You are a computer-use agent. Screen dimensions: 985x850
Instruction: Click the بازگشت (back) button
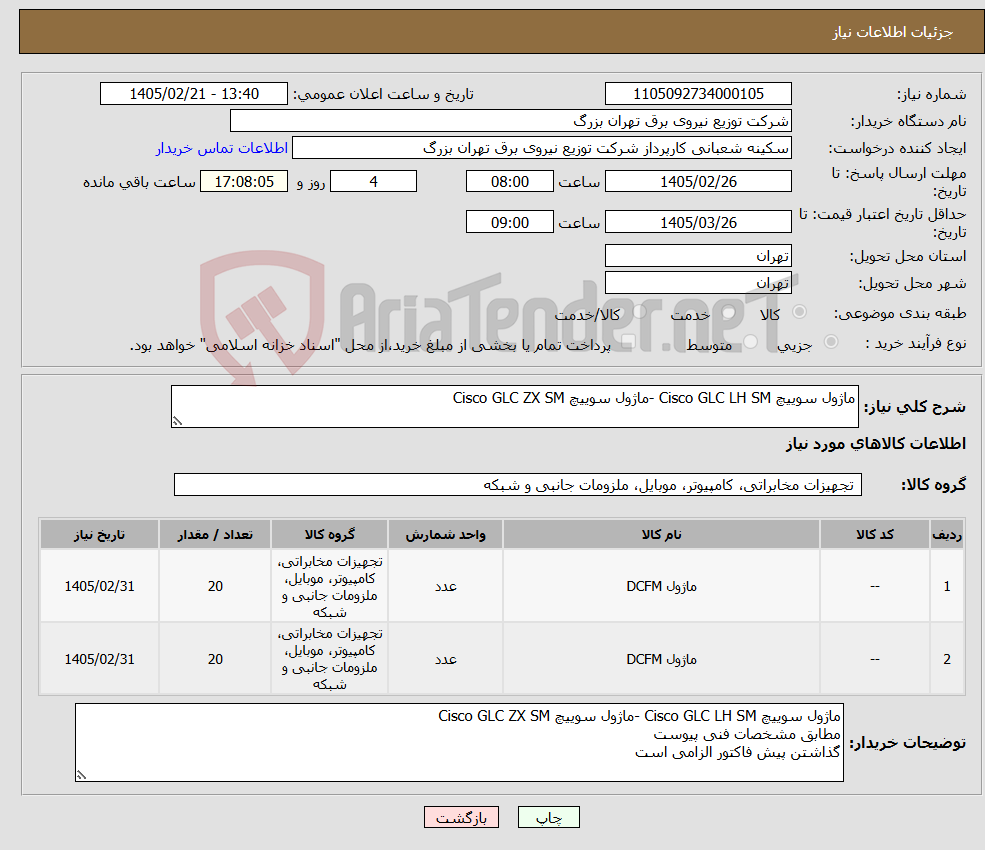tap(461, 817)
